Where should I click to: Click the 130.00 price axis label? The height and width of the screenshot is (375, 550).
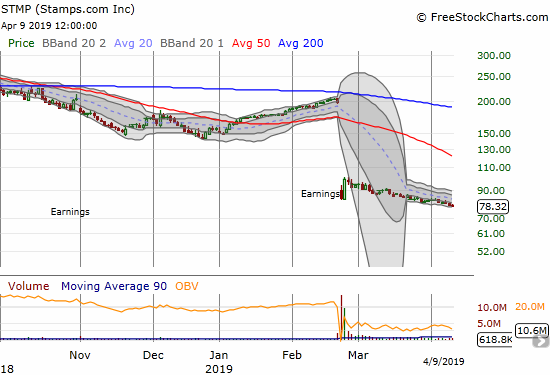494,149
